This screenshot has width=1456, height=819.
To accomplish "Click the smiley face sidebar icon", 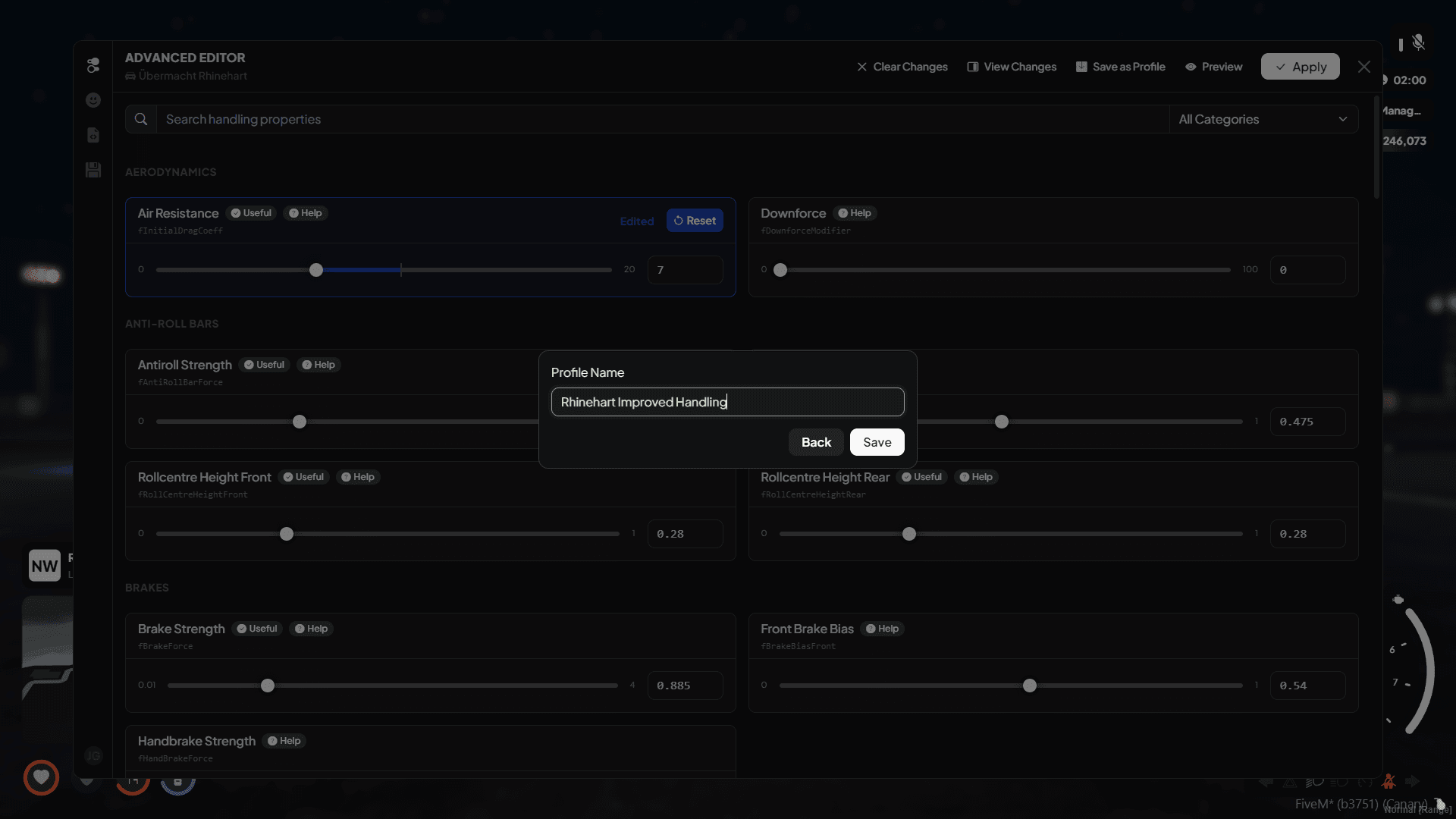I will pos(93,100).
